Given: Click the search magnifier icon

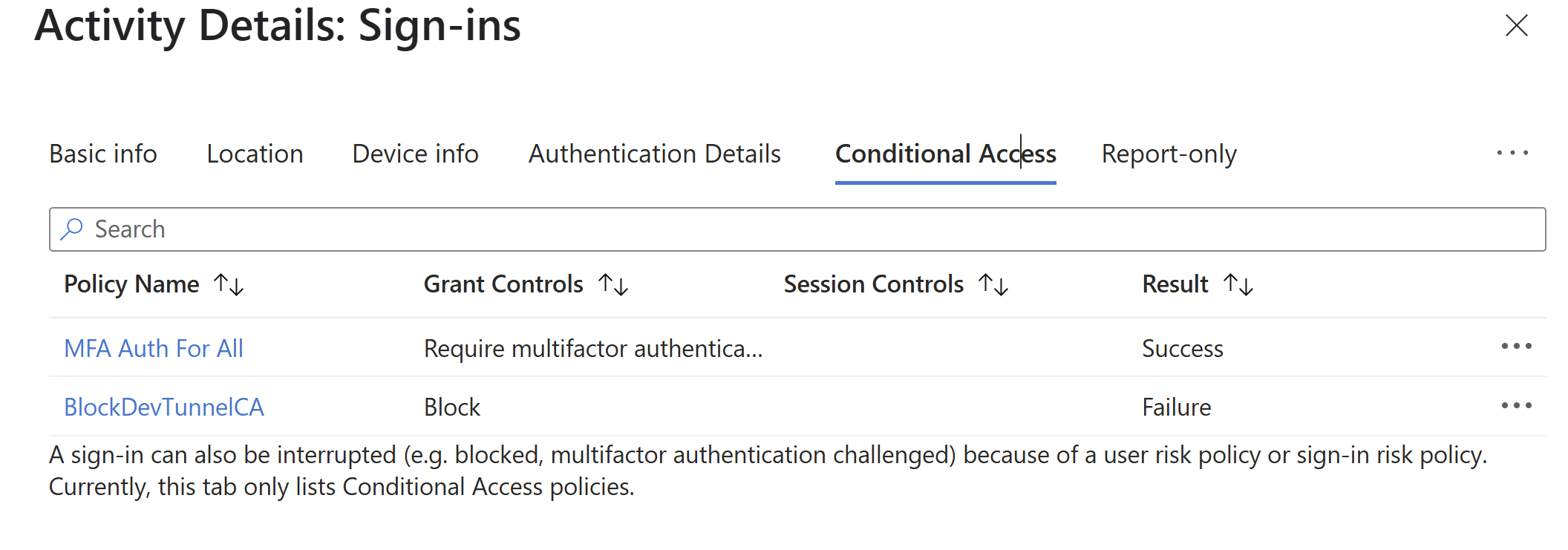Looking at the screenshot, I should pos(72,229).
